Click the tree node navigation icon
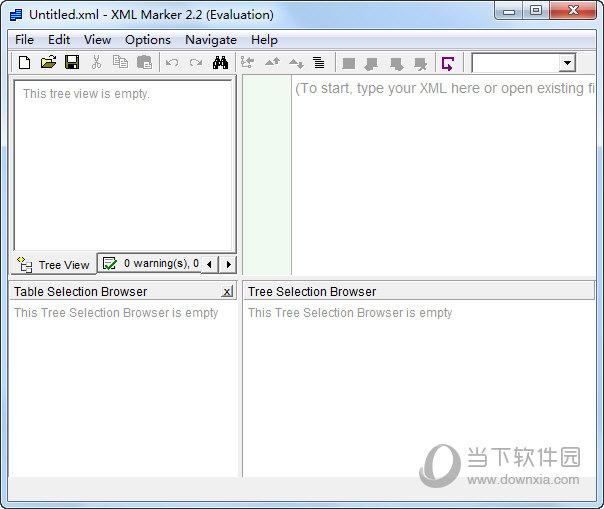The image size is (604, 509). (248, 62)
